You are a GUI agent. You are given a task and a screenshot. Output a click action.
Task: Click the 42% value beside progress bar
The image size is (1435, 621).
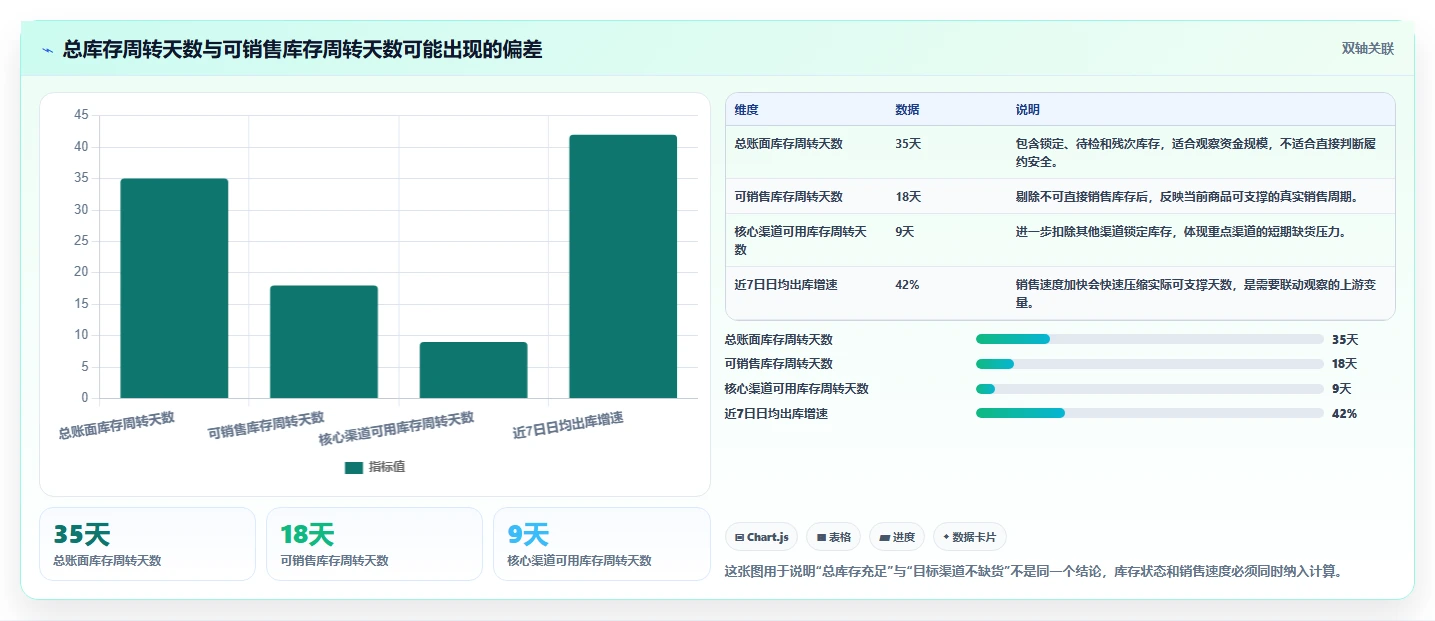tap(1344, 414)
